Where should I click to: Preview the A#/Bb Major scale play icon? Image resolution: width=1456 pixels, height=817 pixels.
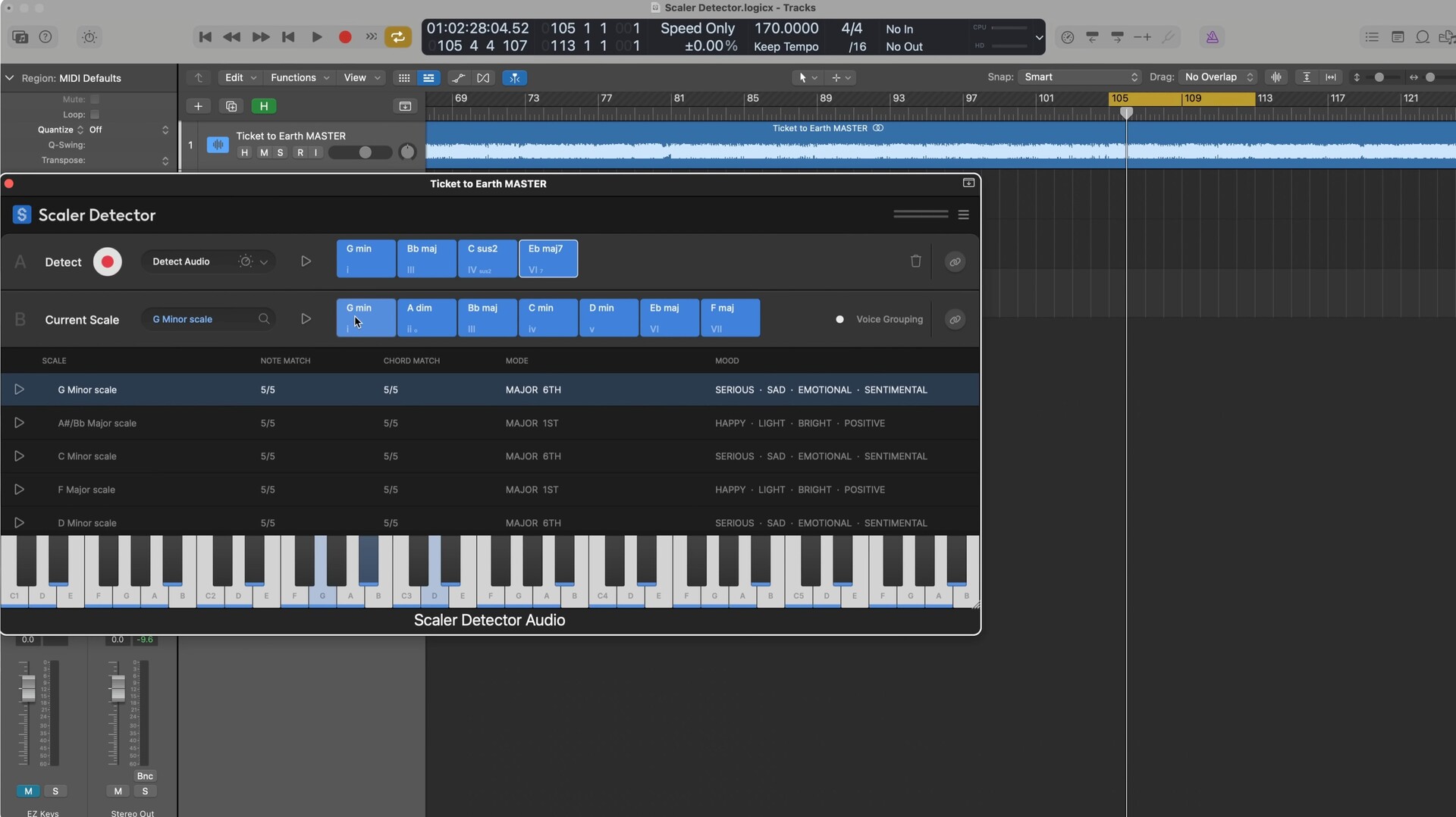[19, 423]
